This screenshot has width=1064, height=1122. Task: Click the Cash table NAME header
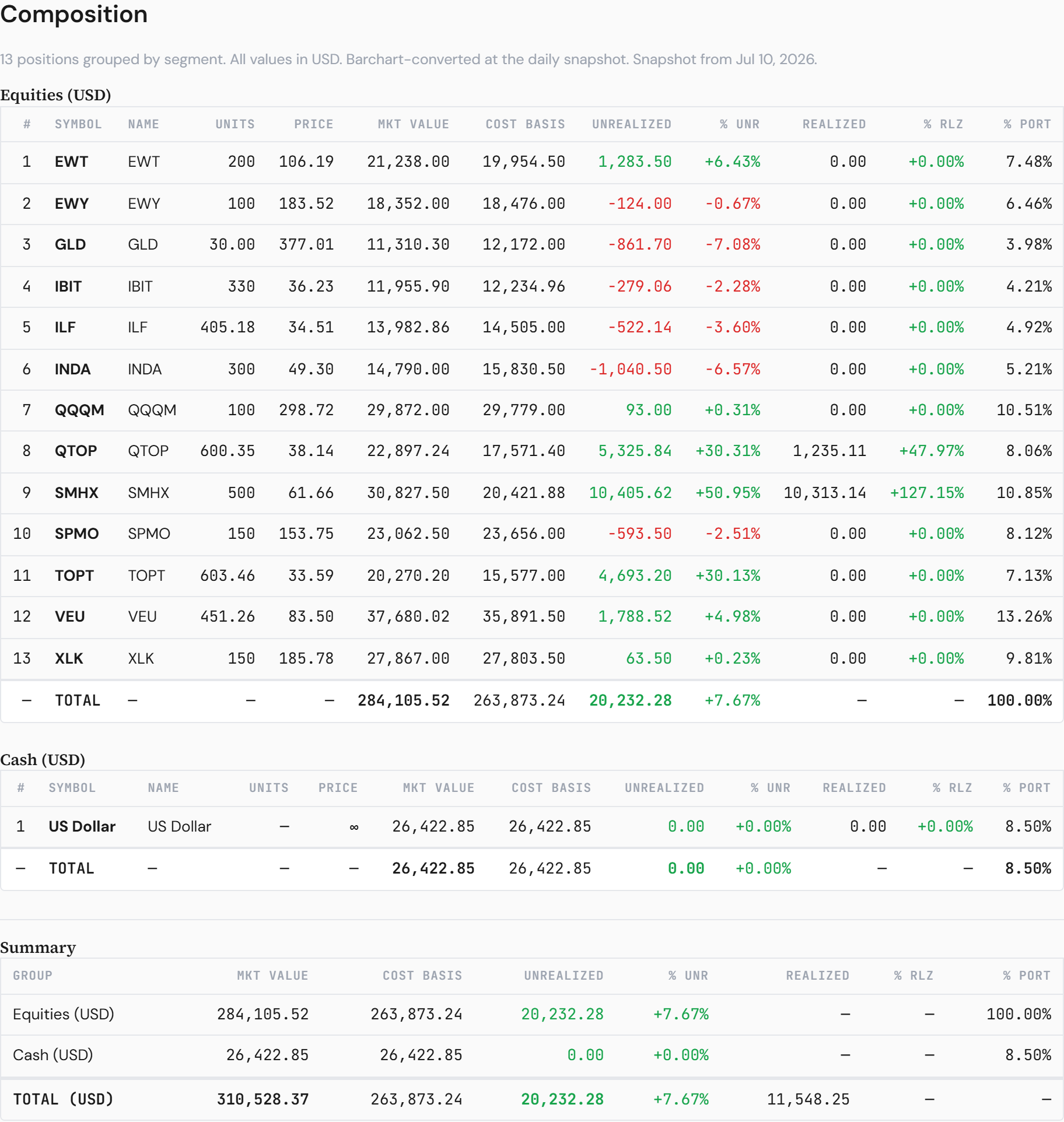[163, 788]
